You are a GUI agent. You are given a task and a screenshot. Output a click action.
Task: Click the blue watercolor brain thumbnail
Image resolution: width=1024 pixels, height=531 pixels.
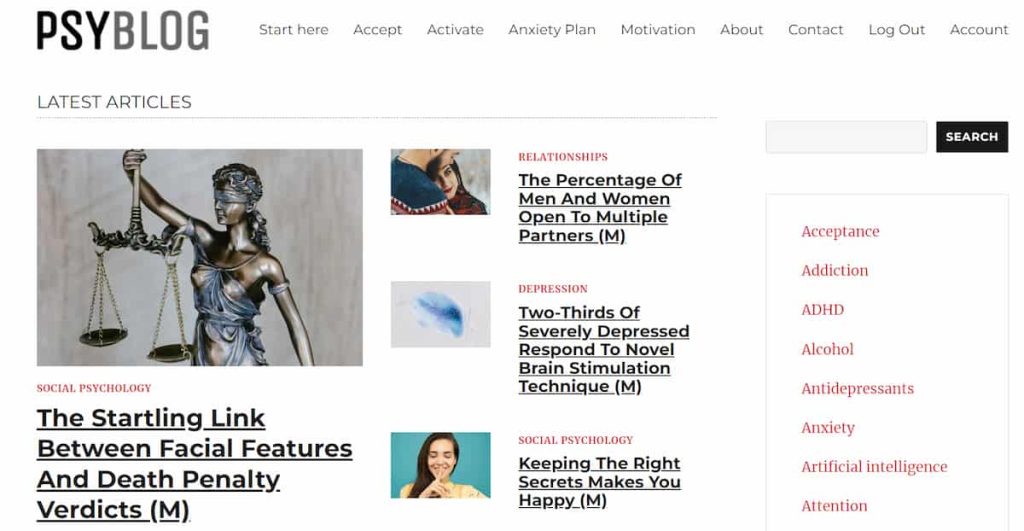pyautogui.click(x=440, y=314)
